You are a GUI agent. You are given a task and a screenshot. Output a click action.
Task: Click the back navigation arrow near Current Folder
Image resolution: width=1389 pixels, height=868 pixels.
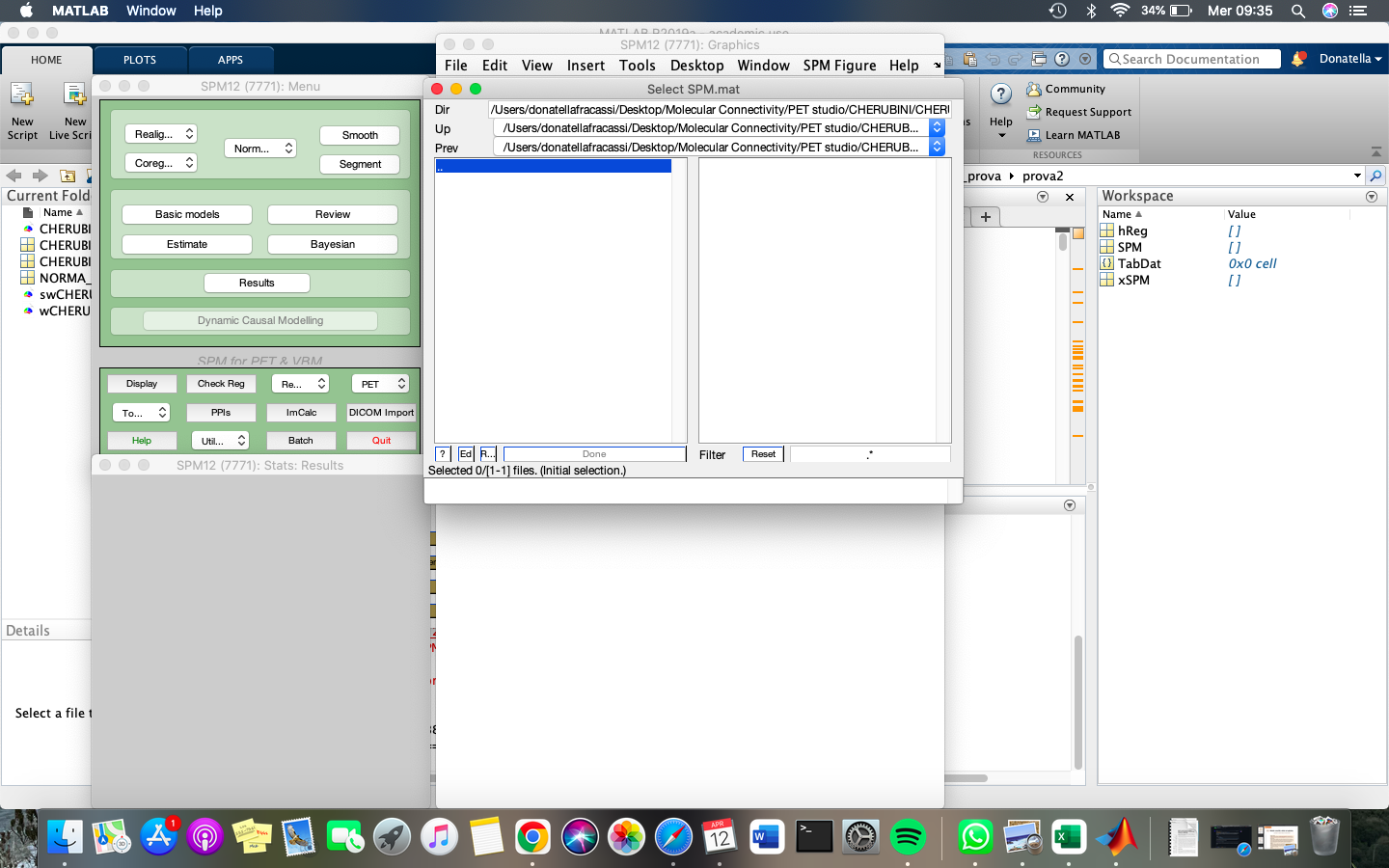point(14,176)
